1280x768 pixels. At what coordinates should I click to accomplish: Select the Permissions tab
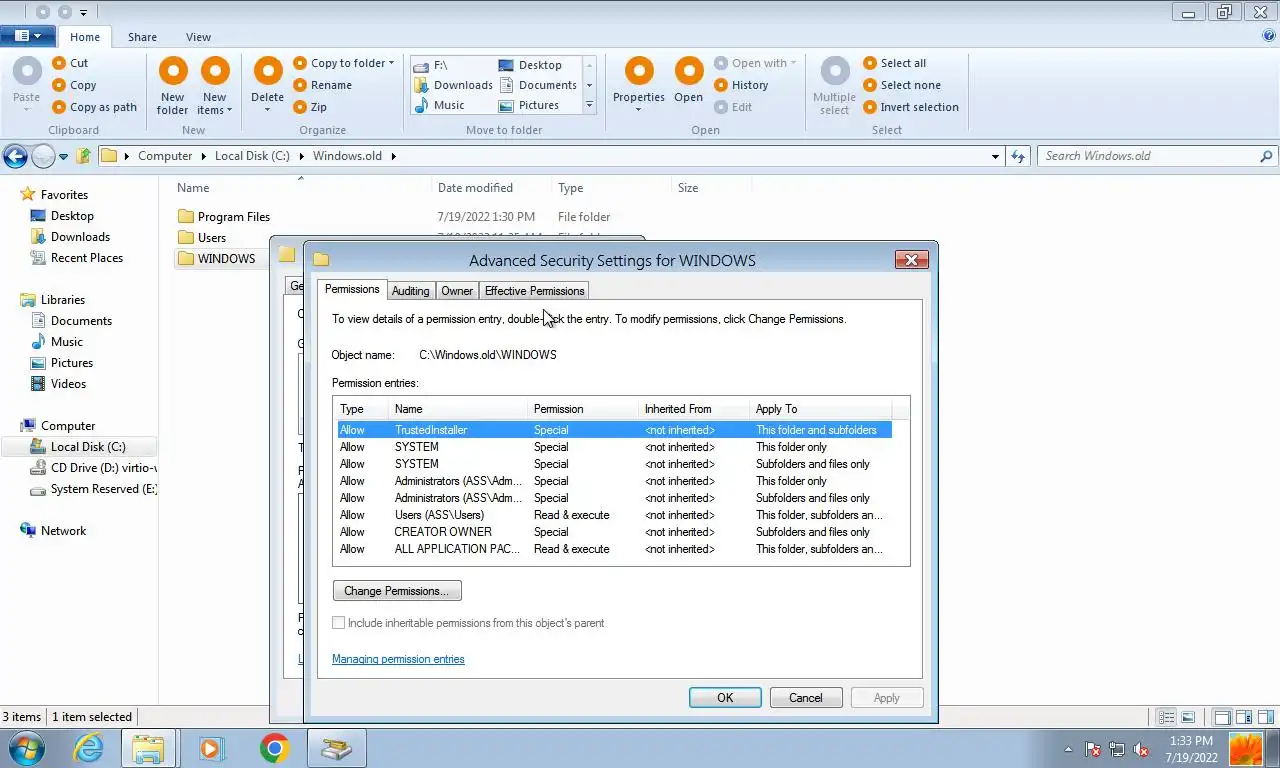click(x=352, y=289)
